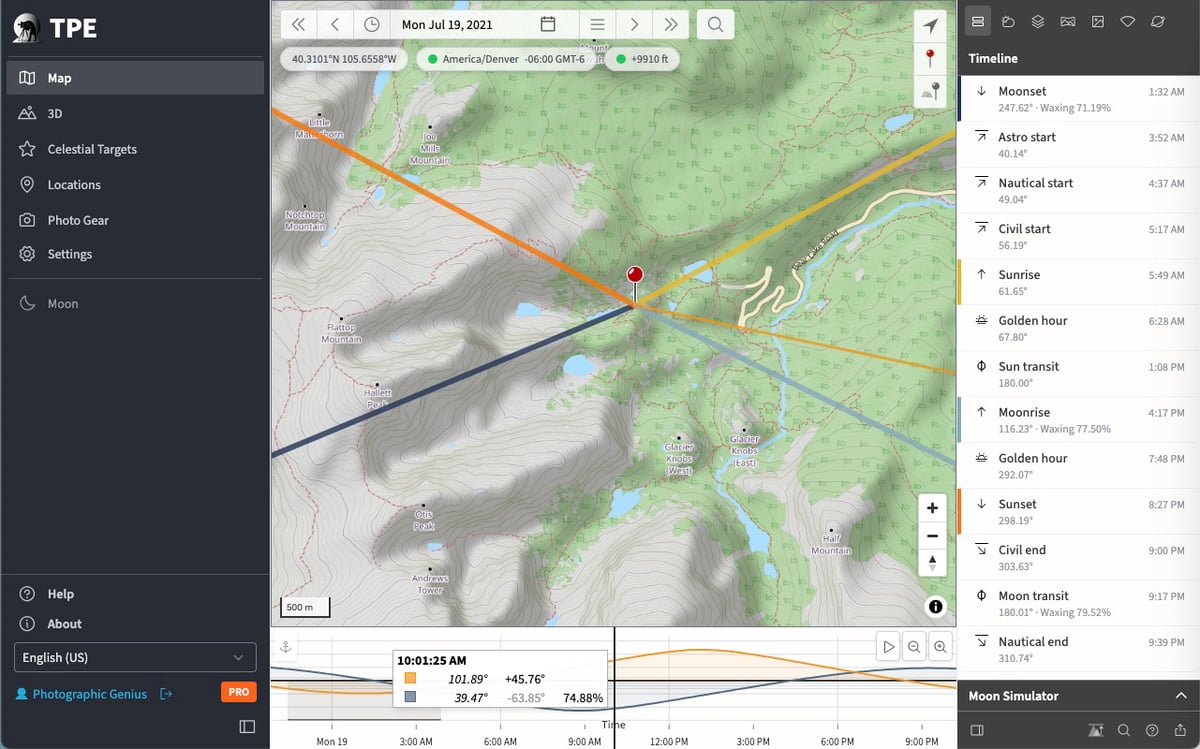Open the planets panel icon
Image resolution: width=1200 pixels, height=749 pixels.
coord(1158,20)
